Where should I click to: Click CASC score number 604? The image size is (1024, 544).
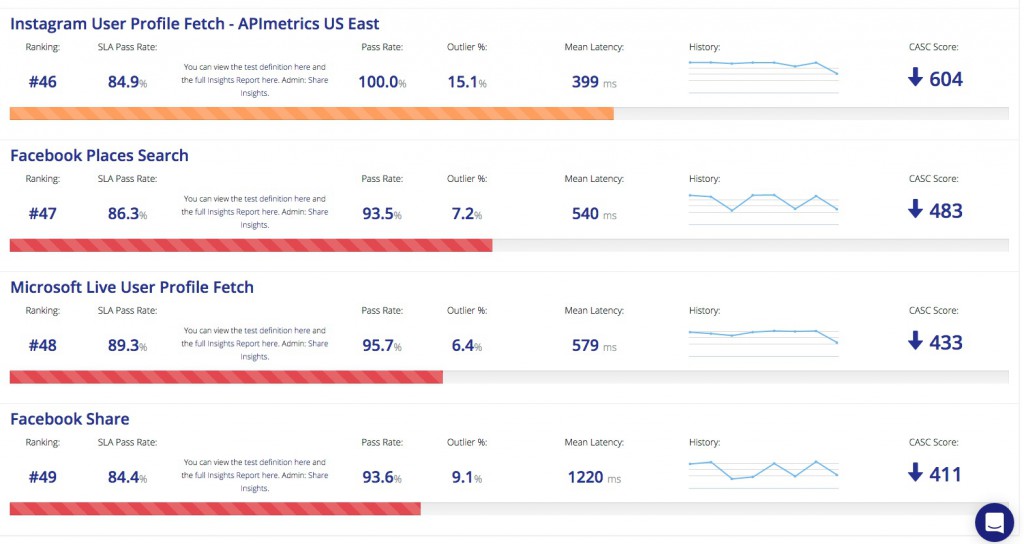pyautogui.click(x=946, y=79)
